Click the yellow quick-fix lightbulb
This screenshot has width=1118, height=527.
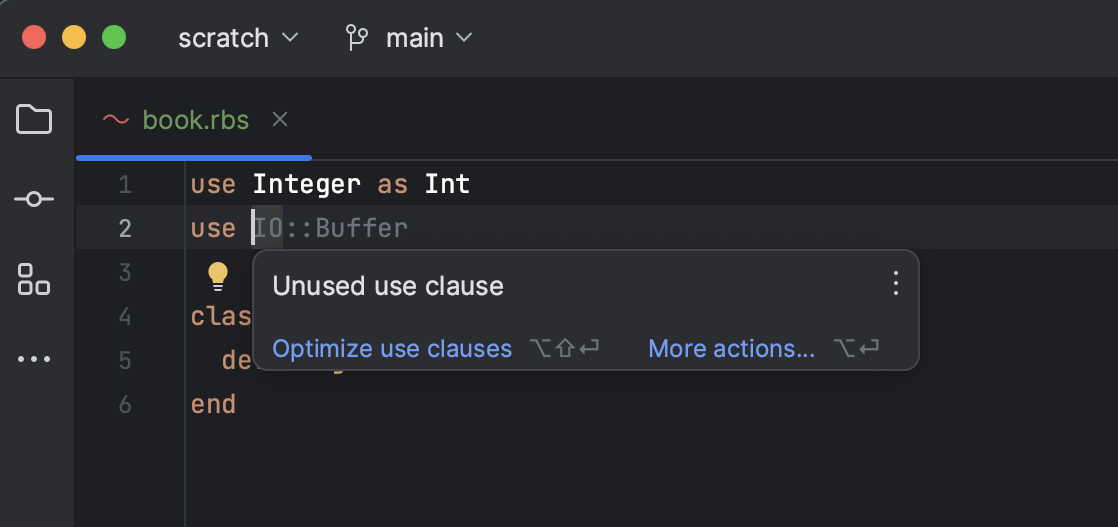217,277
